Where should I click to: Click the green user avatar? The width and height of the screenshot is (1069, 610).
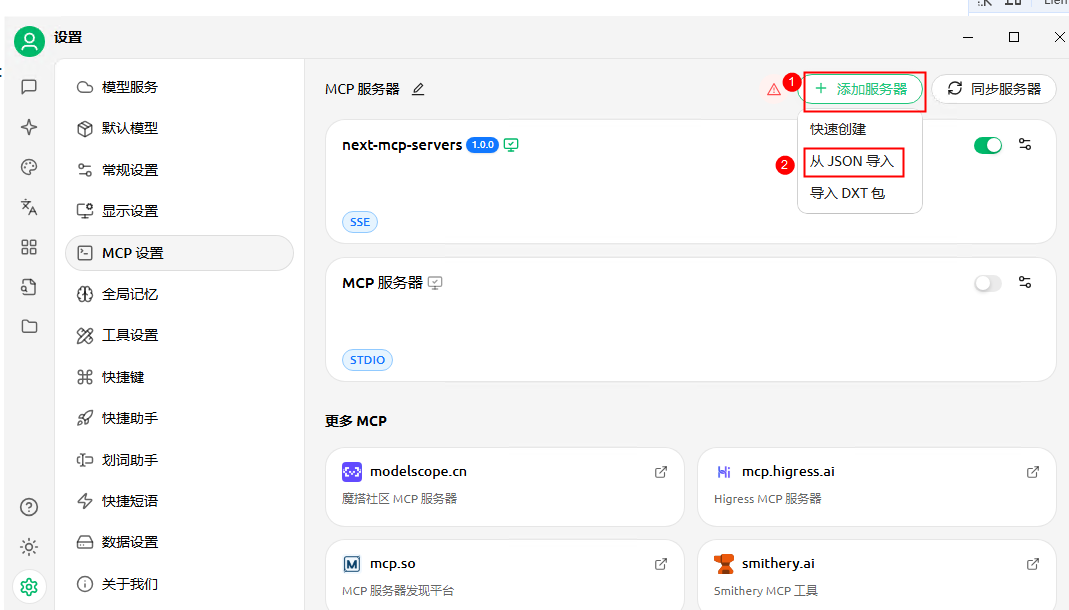point(29,42)
